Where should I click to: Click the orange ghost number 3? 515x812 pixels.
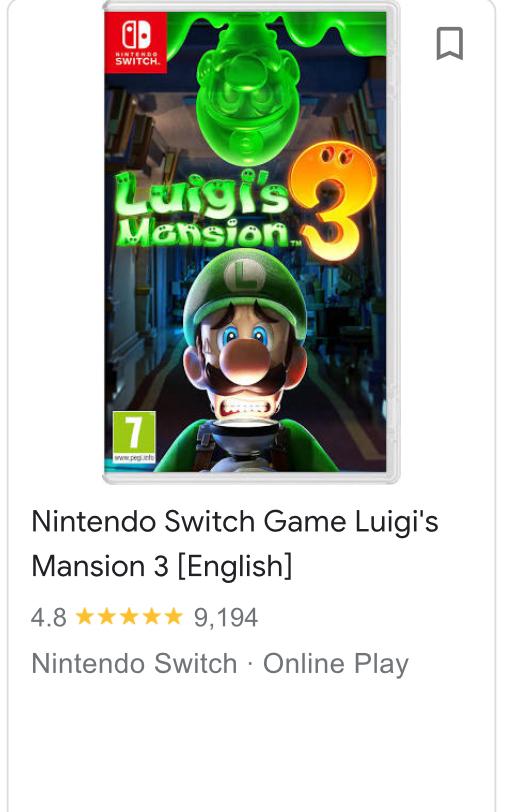tap(334, 201)
